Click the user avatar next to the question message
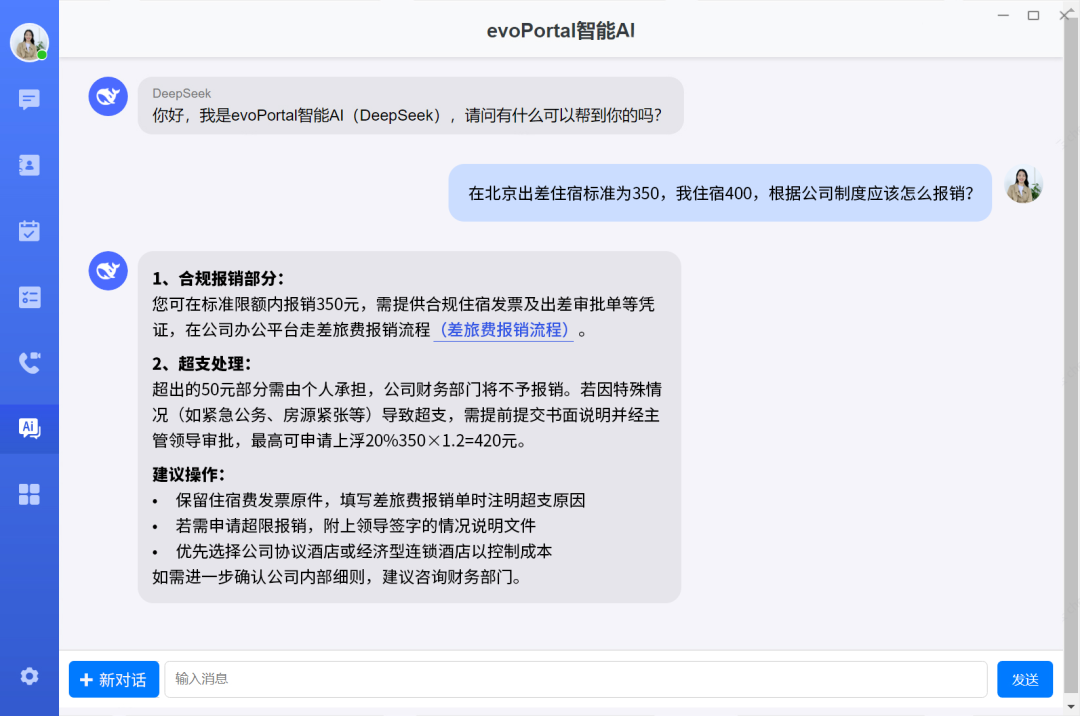This screenshot has height=716, width=1080. pyautogui.click(x=1023, y=184)
